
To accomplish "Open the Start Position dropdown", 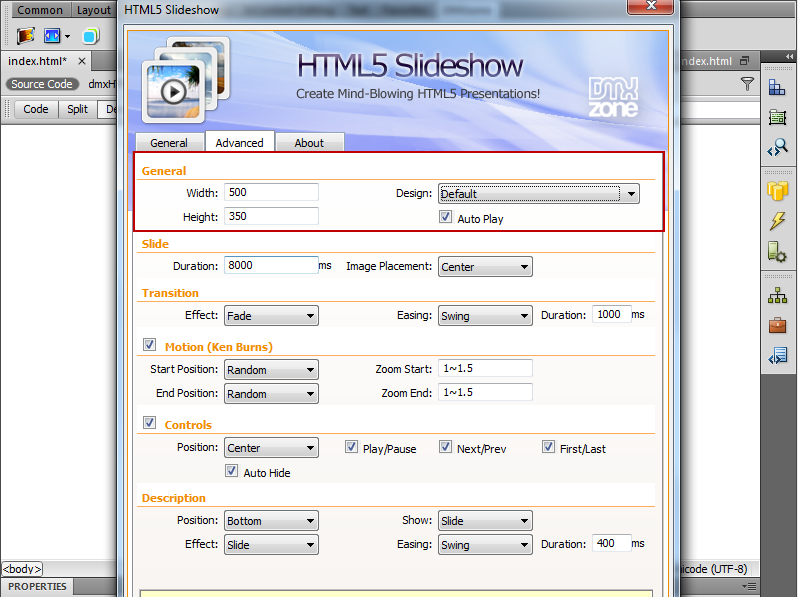I will click(x=271, y=369).
